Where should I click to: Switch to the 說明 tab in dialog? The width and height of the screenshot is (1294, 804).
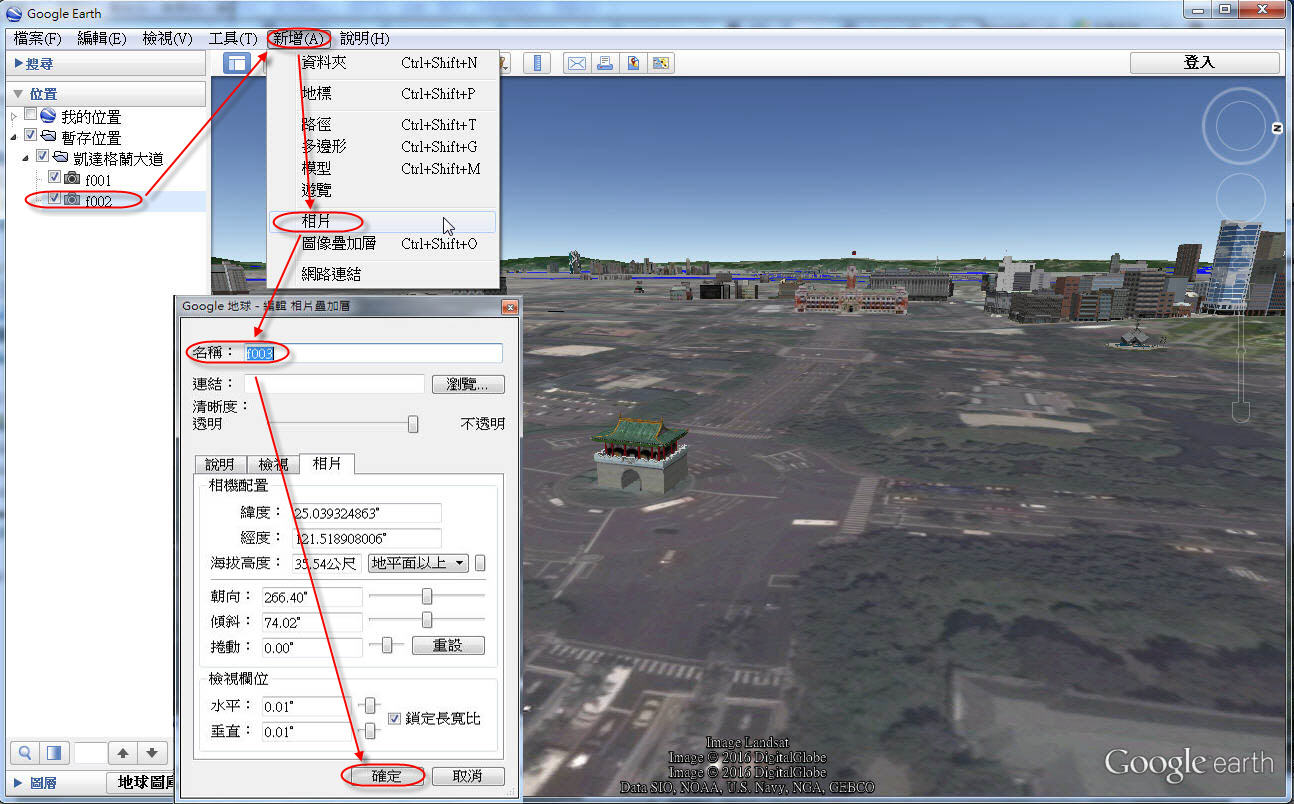point(220,464)
